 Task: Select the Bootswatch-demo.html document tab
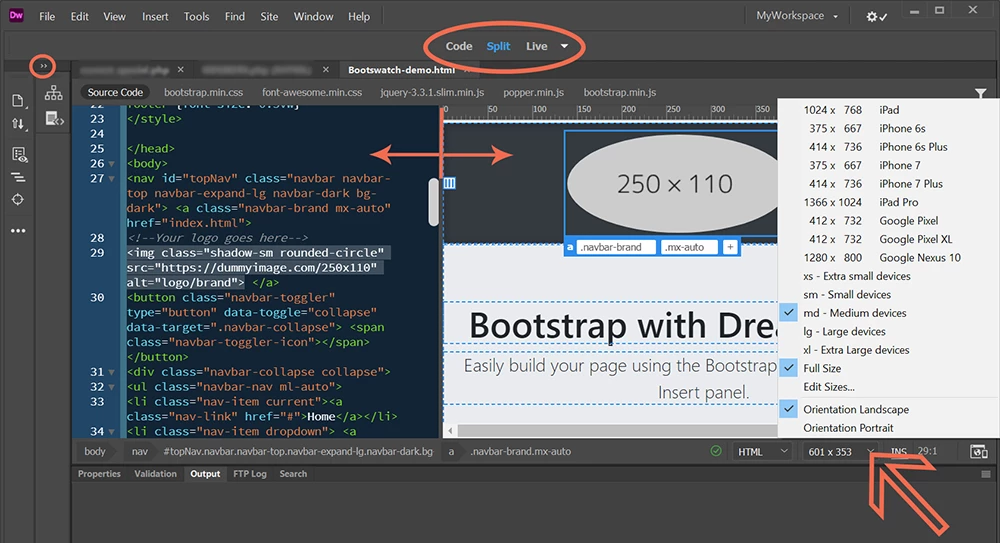pyautogui.click(x=401, y=70)
